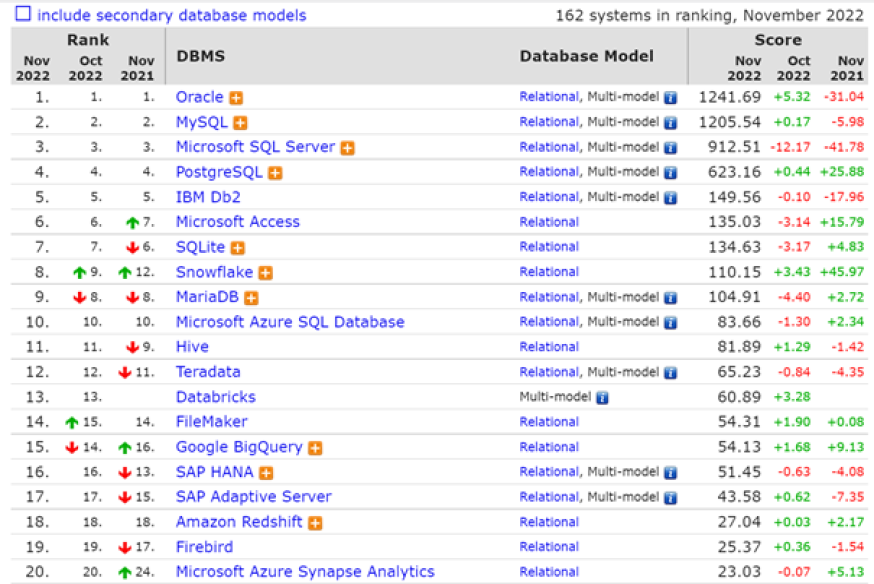The width and height of the screenshot is (874, 584).
Task: Open the SAP HANA link
Action: click(215, 472)
